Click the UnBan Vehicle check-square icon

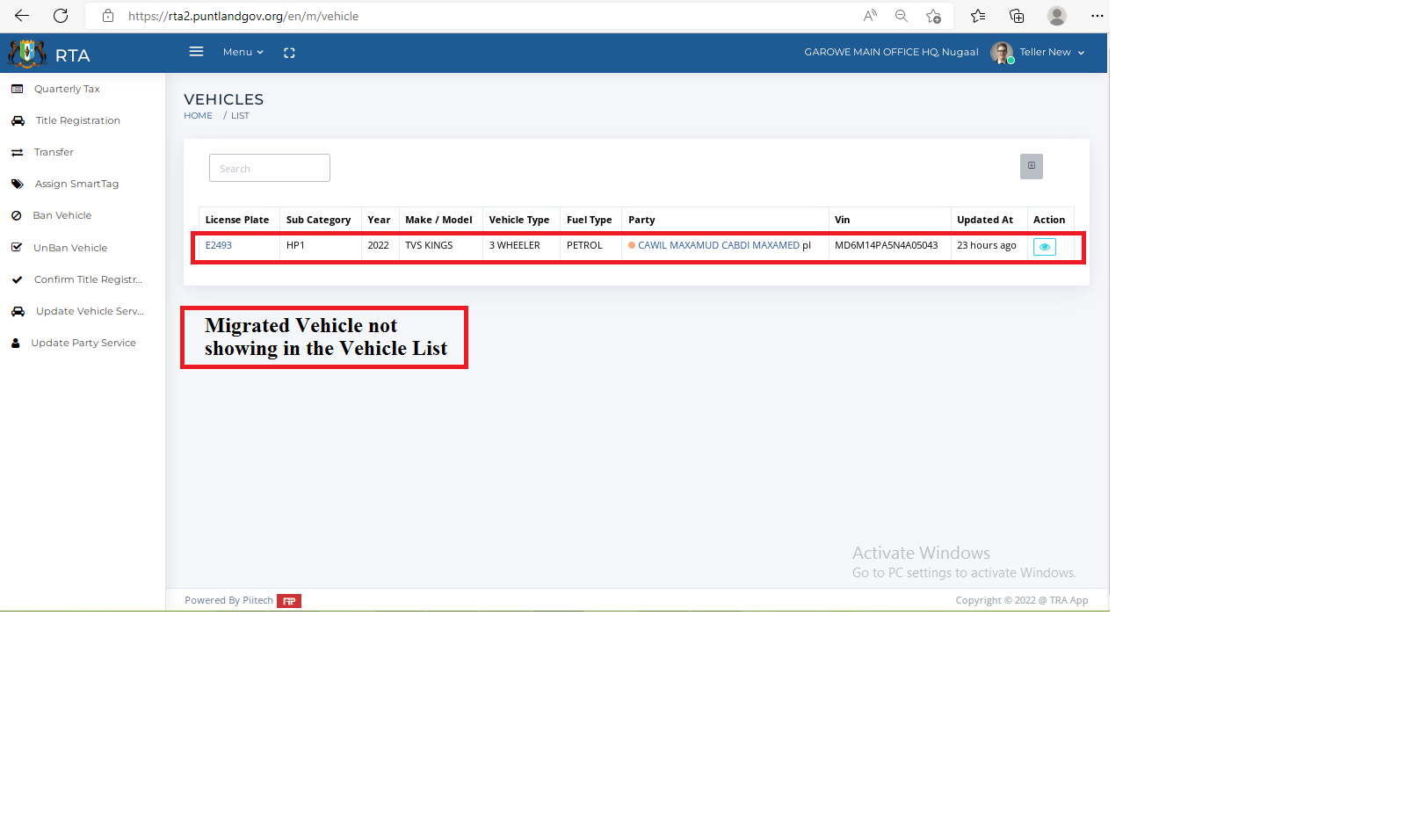tap(17, 248)
